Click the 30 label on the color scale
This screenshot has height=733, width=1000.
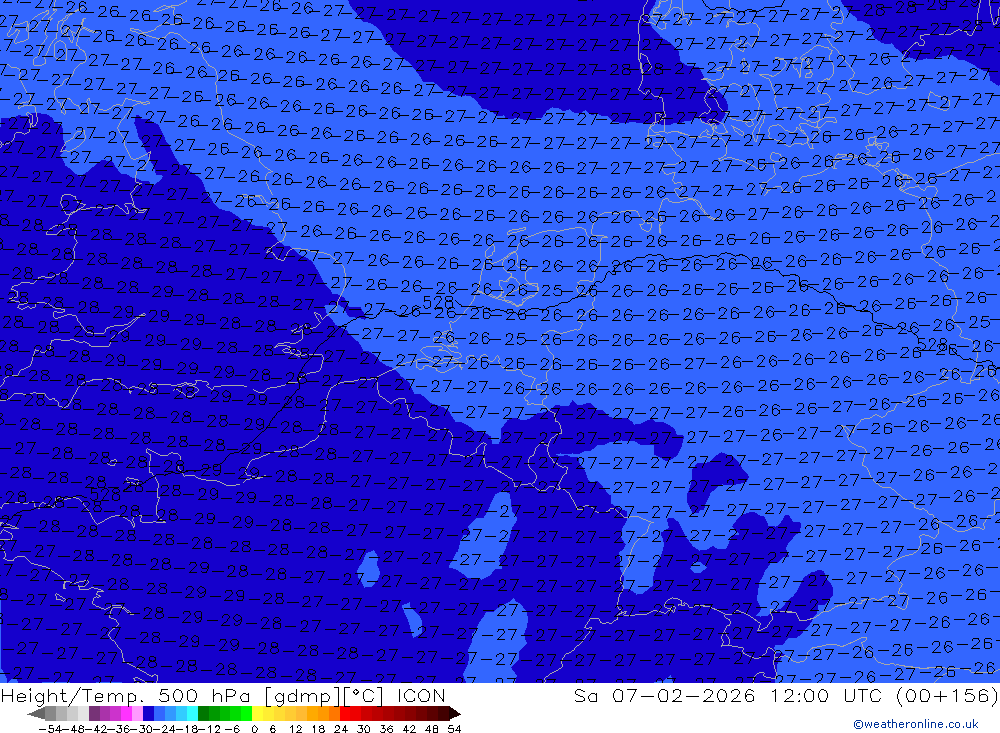[x=364, y=729]
